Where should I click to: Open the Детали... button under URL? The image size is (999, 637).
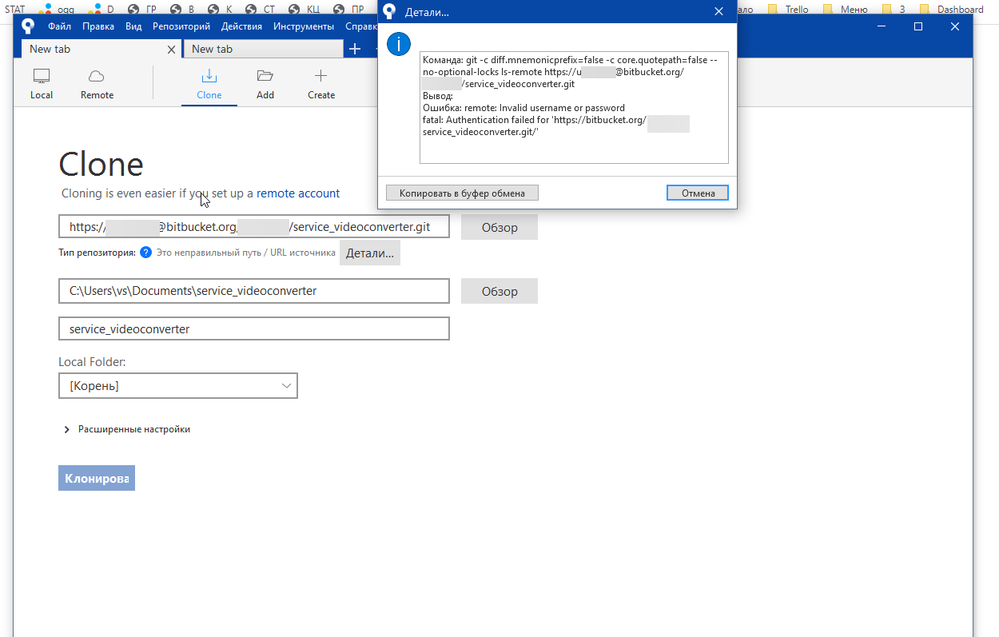click(370, 253)
